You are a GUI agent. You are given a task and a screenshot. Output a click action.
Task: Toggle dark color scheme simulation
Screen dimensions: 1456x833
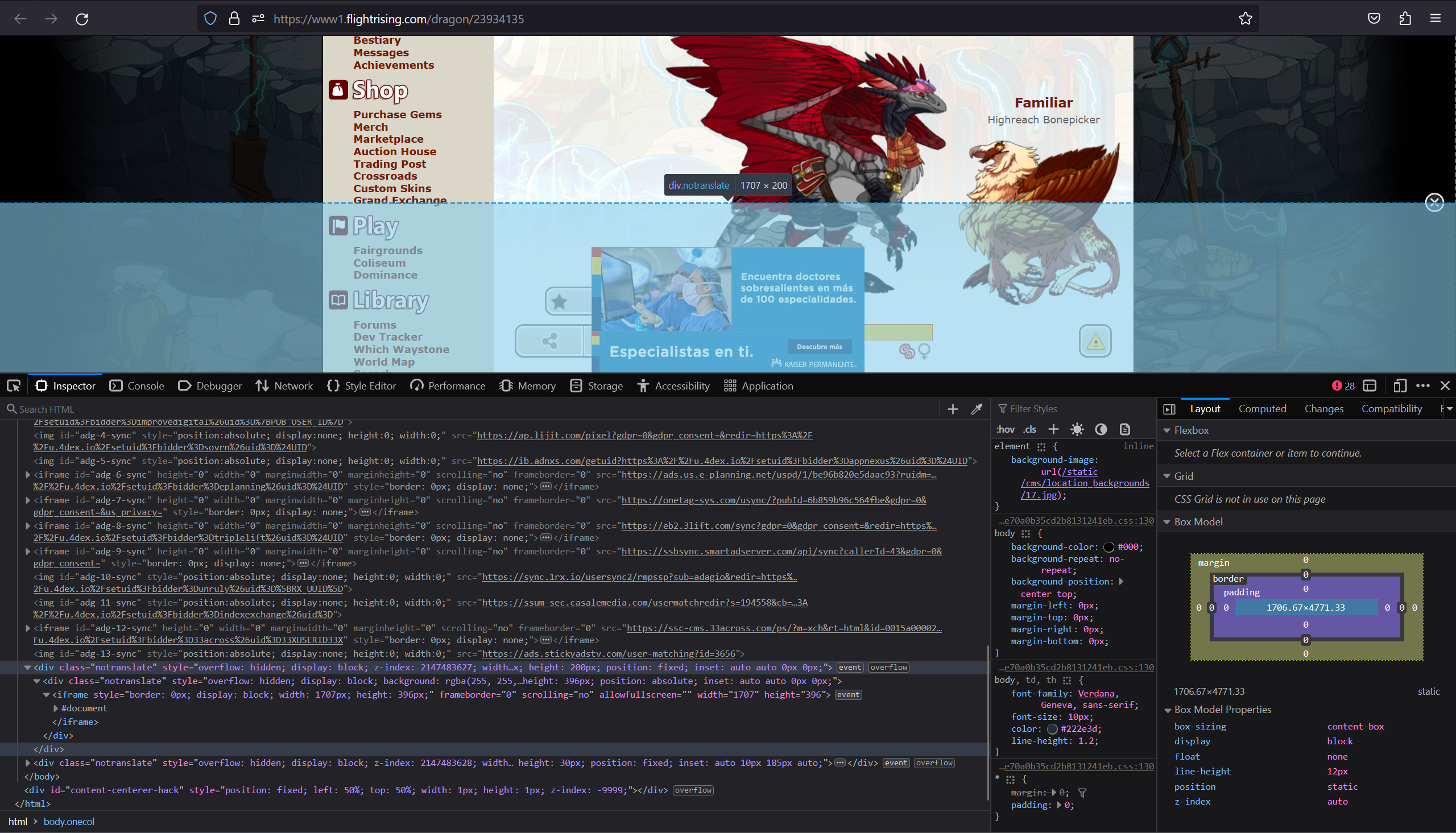tap(1101, 430)
